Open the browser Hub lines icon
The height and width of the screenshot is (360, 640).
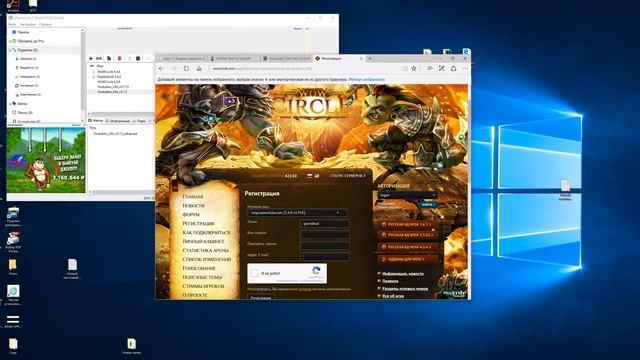pyautogui.click(x=430, y=69)
